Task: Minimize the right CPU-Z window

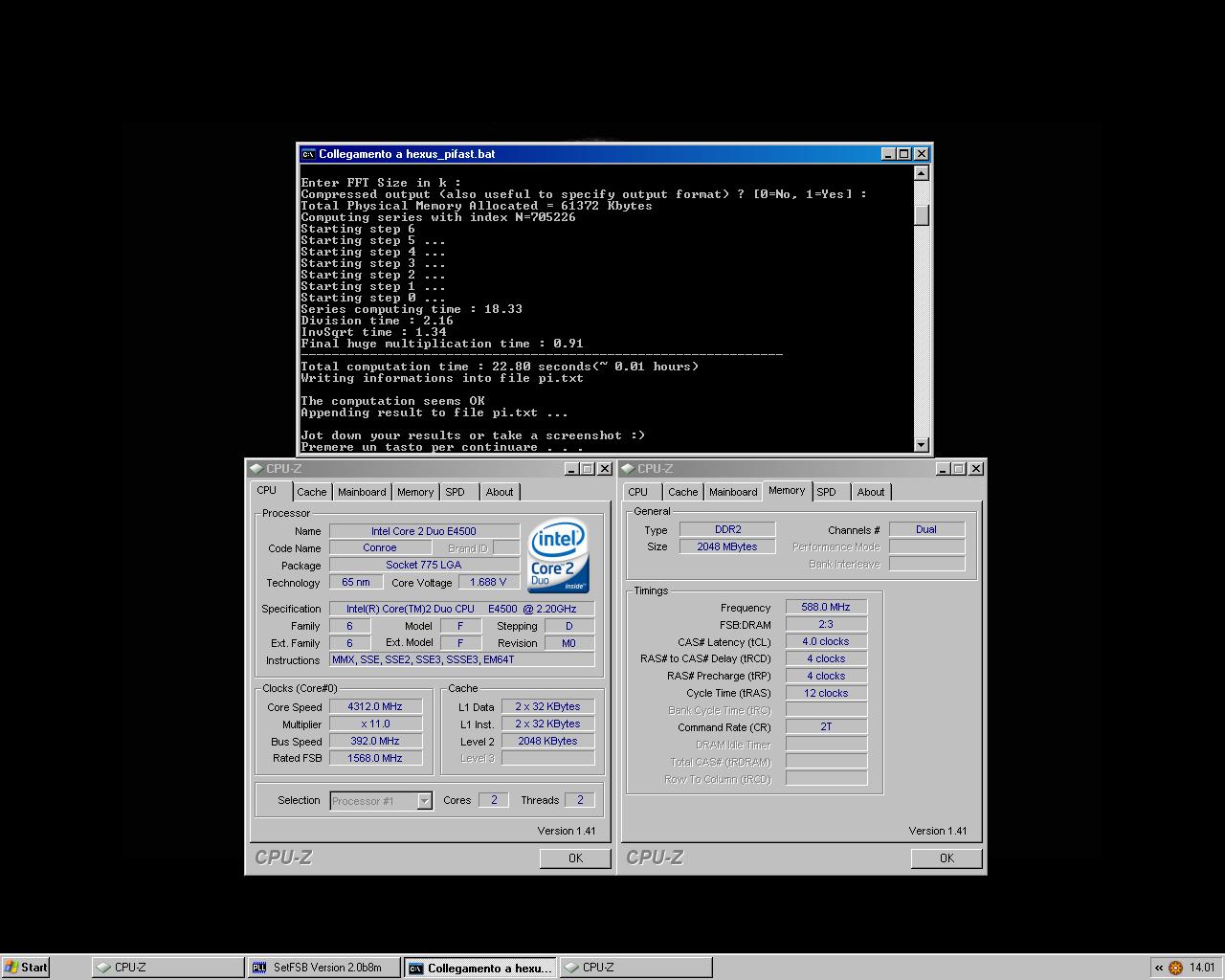Action: tap(943, 469)
